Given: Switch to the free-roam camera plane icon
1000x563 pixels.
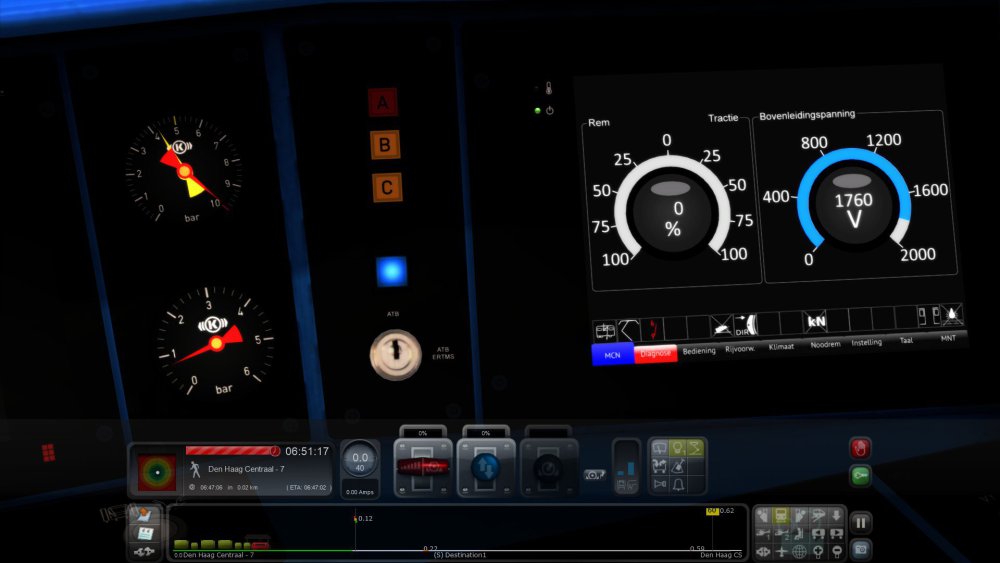Looking at the screenshot, I should tap(782, 551).
